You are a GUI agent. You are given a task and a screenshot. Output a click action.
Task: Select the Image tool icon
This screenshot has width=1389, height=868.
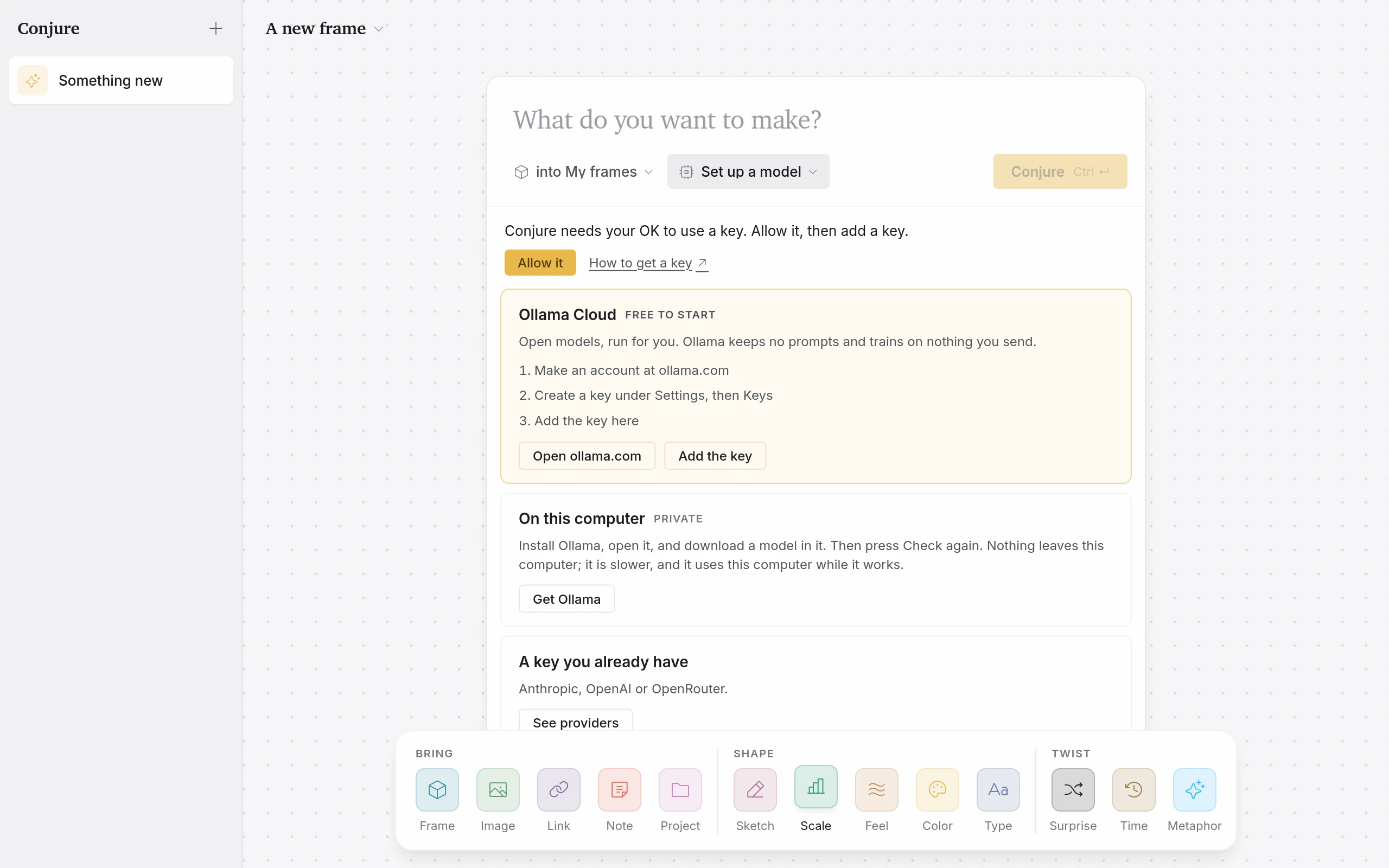(498, 789)
